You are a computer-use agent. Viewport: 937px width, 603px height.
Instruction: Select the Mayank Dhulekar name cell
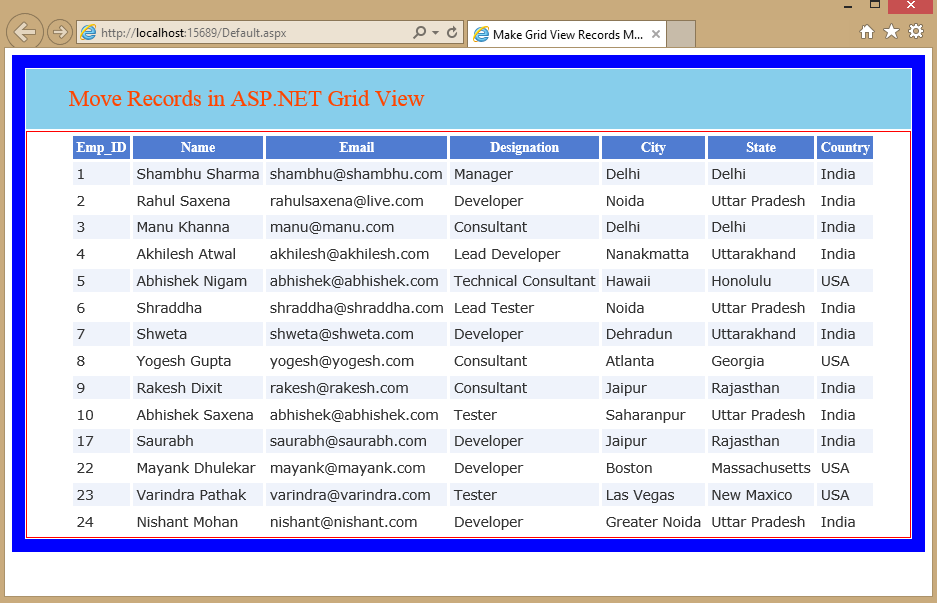point(198,468)
